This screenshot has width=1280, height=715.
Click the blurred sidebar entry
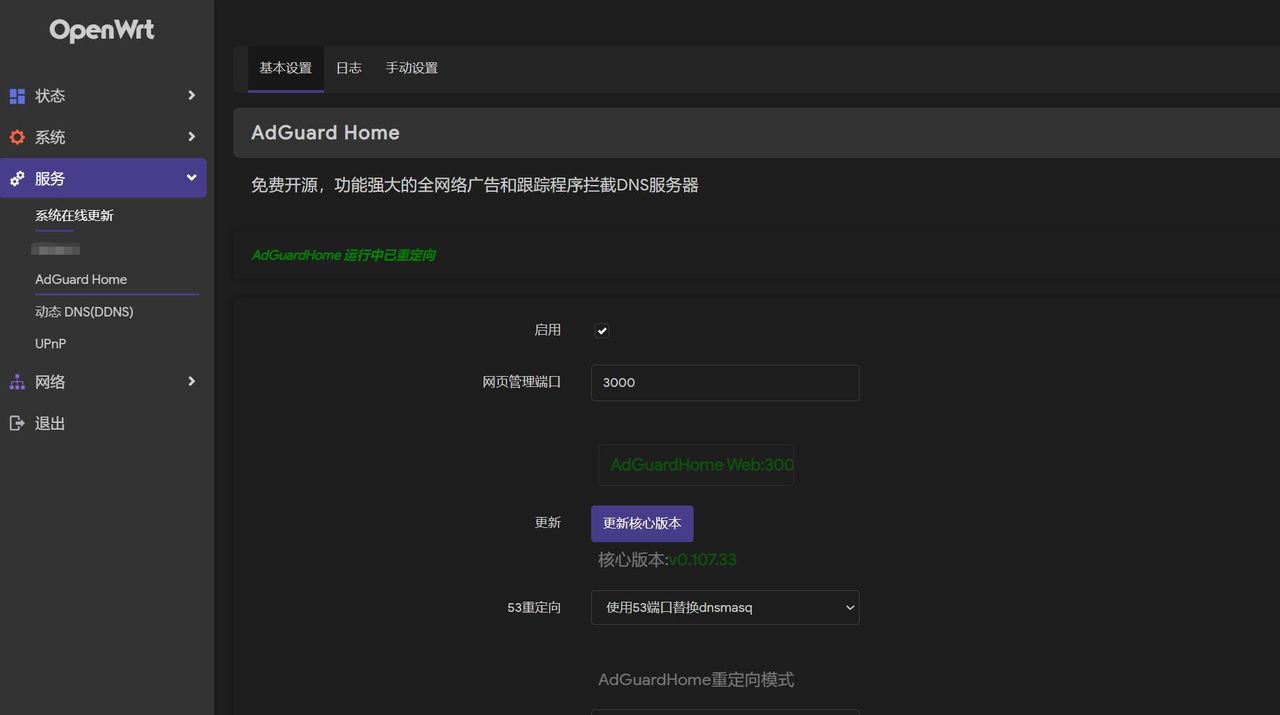point(56,248)
